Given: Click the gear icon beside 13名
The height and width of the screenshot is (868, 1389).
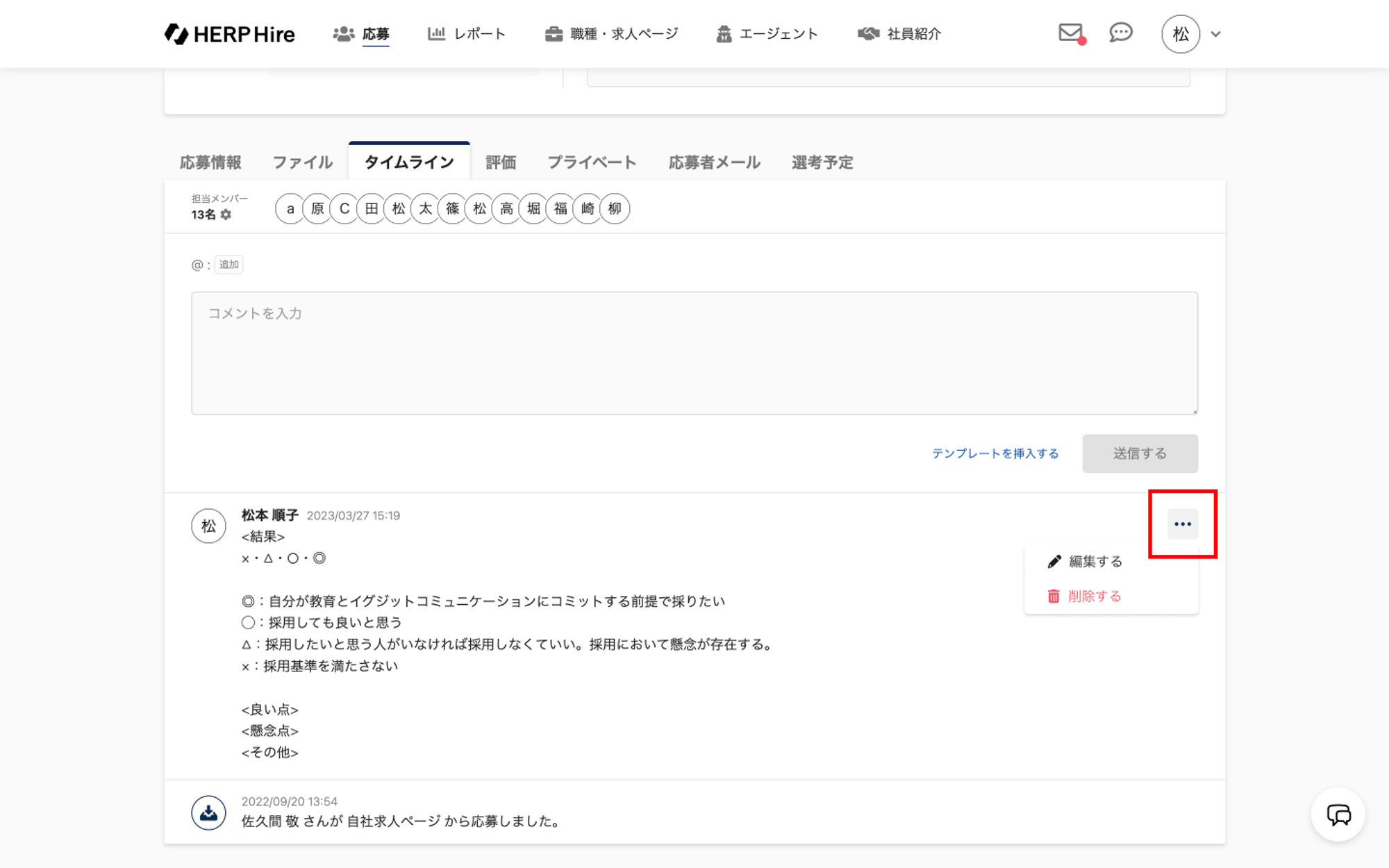Looking at the screenshot, I should (x=226, y=215).
